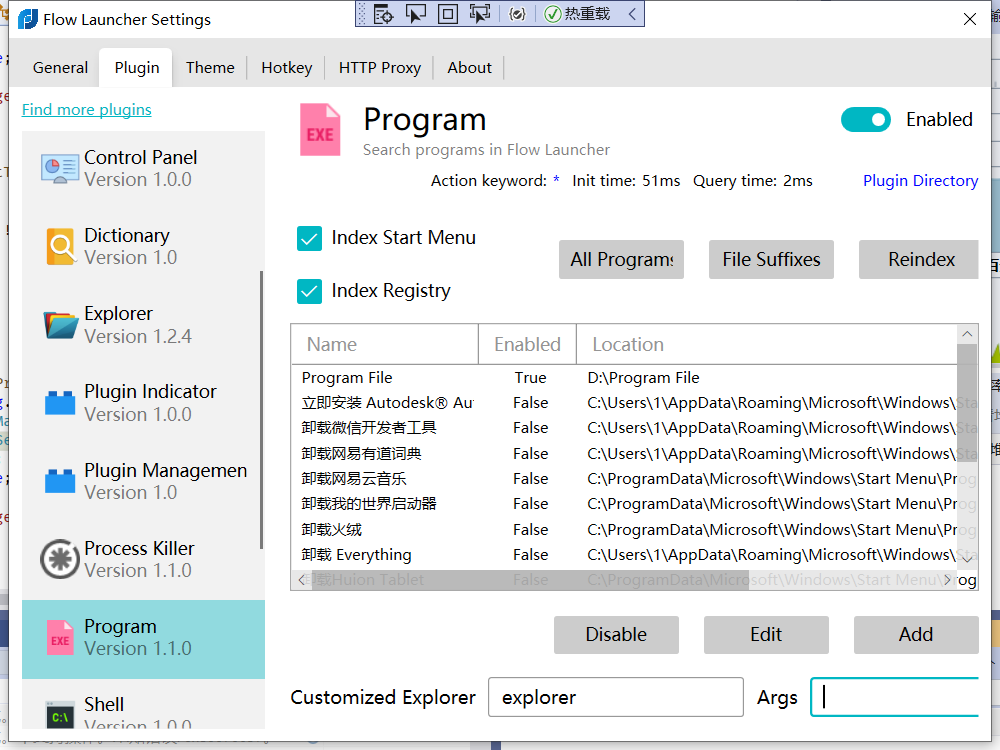The image size is (1000, 750).
Task: Click the action keyword asterisk
Action: point(556,180)
